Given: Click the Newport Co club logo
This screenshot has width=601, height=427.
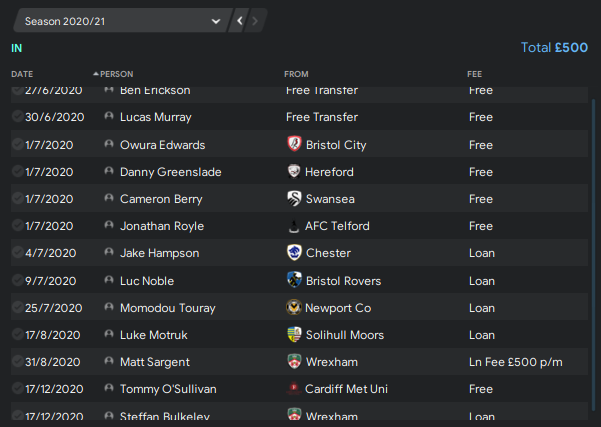Looking at the screenshot, I should [294, 307].
